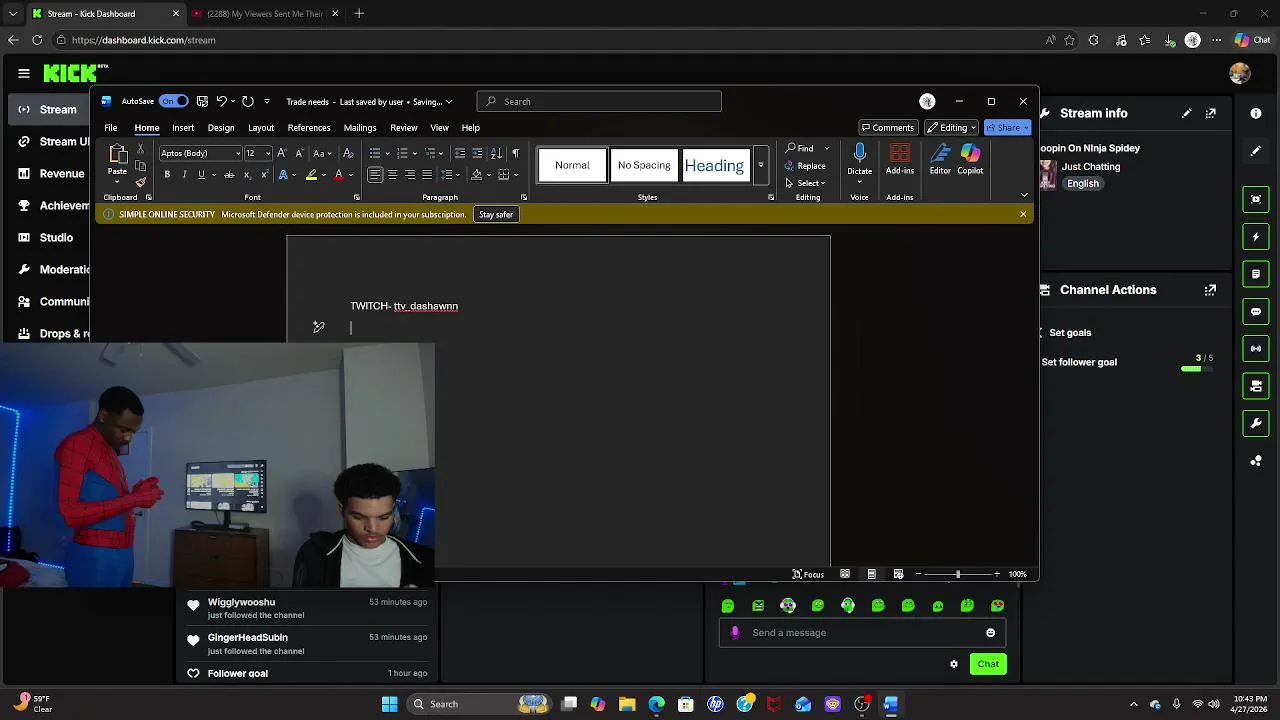Click the Sort A-Z icon
The image size is (1280, 720).
tap(496, 153)
